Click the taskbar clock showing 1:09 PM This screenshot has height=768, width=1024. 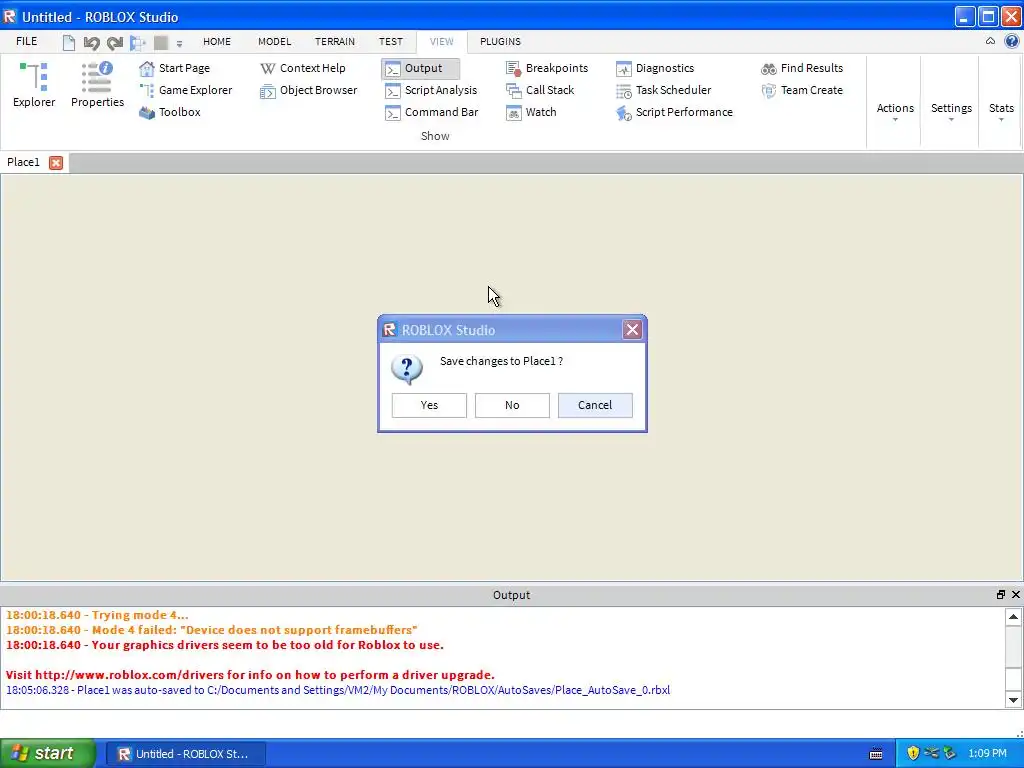tap(987, 754)
